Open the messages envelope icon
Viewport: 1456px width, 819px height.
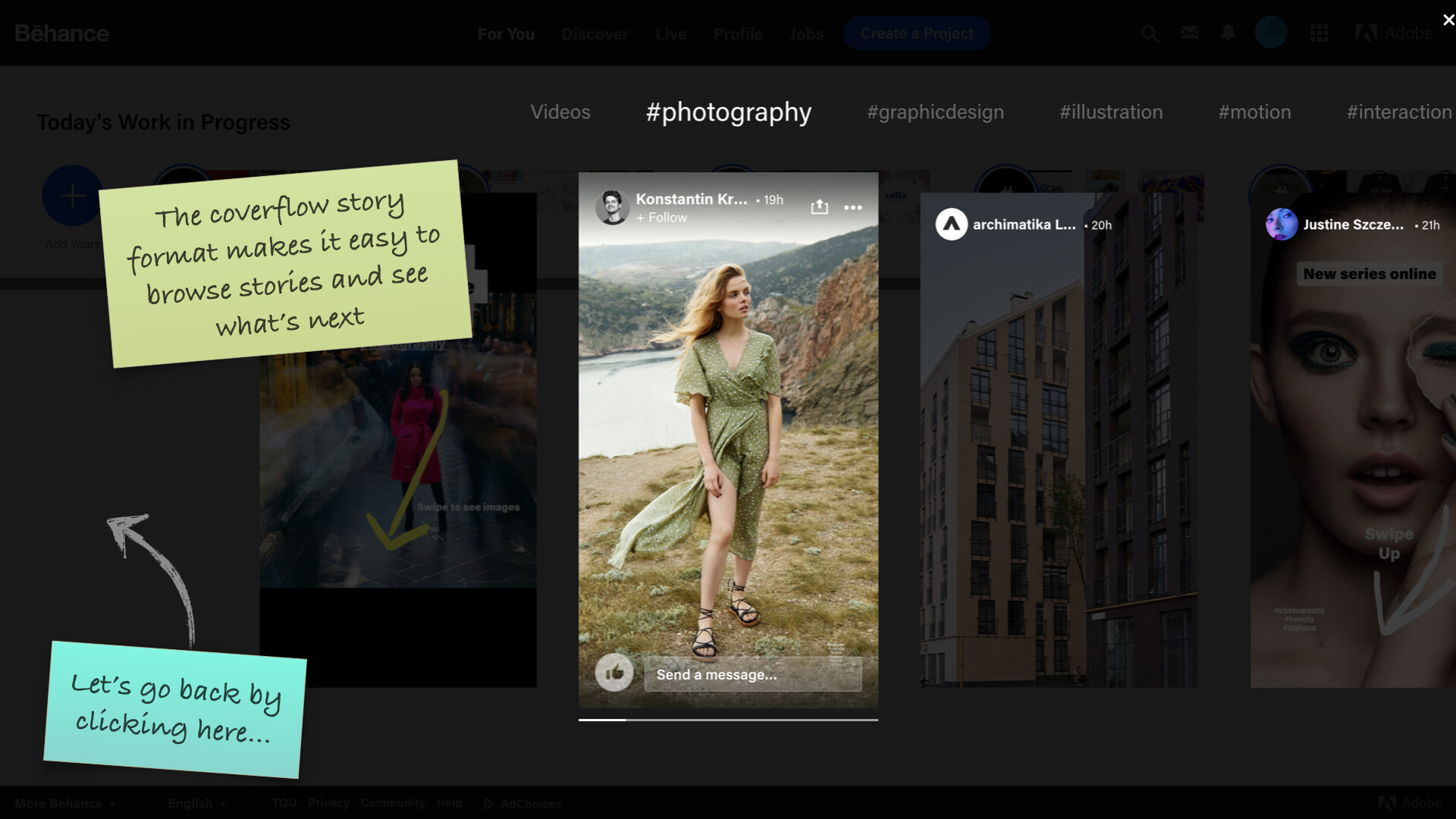(x=1189, y=33)
